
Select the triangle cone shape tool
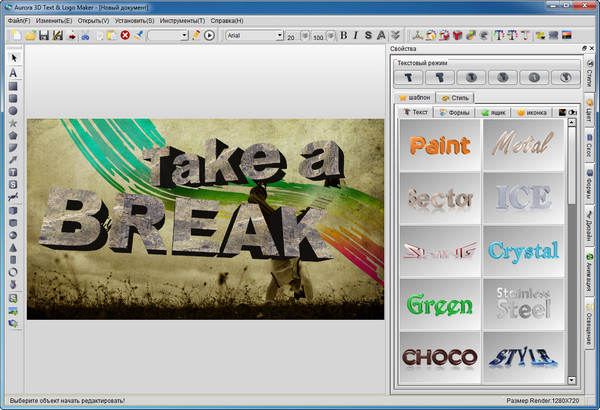(13, 248)
